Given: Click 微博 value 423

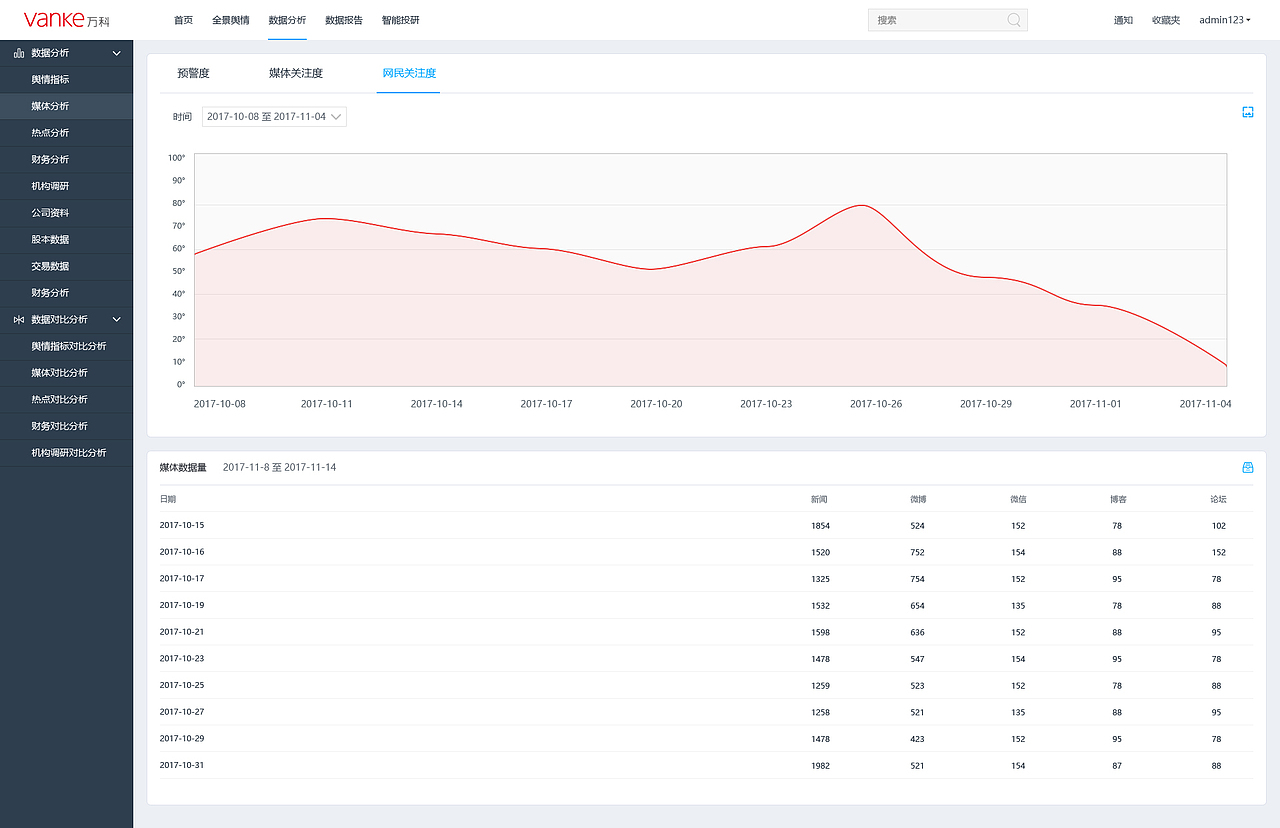Looking at the screenshot, I should click(917, 739).
